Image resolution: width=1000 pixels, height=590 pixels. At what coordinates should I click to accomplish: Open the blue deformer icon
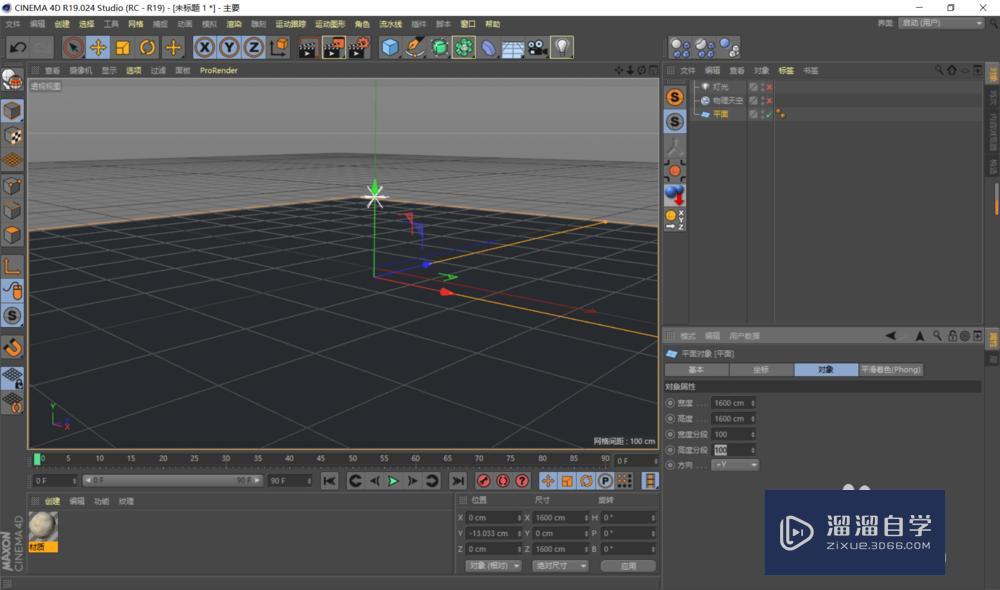[x=489, y=48]
